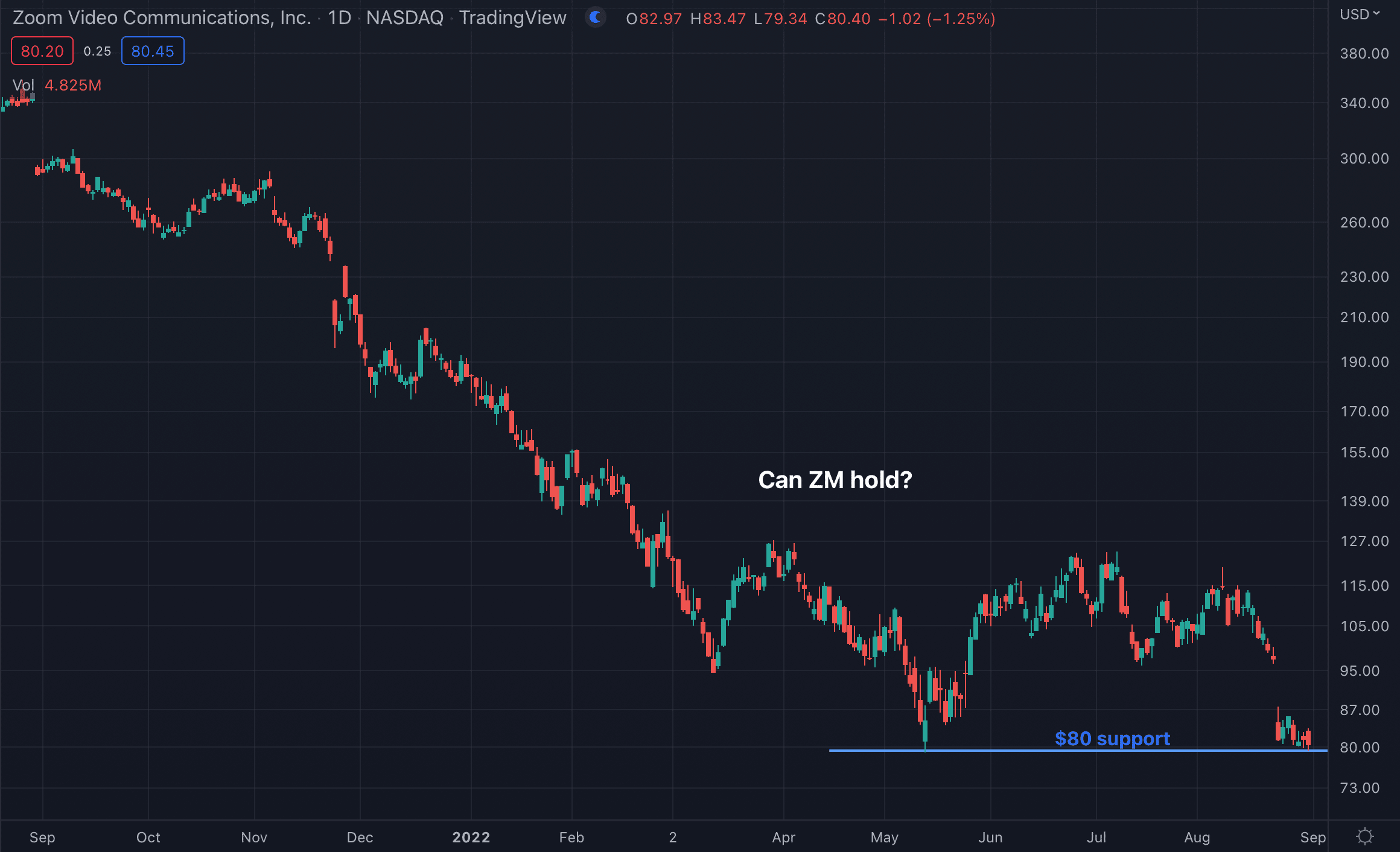
Task: Click the TradingView label in header
Action: 512,18
